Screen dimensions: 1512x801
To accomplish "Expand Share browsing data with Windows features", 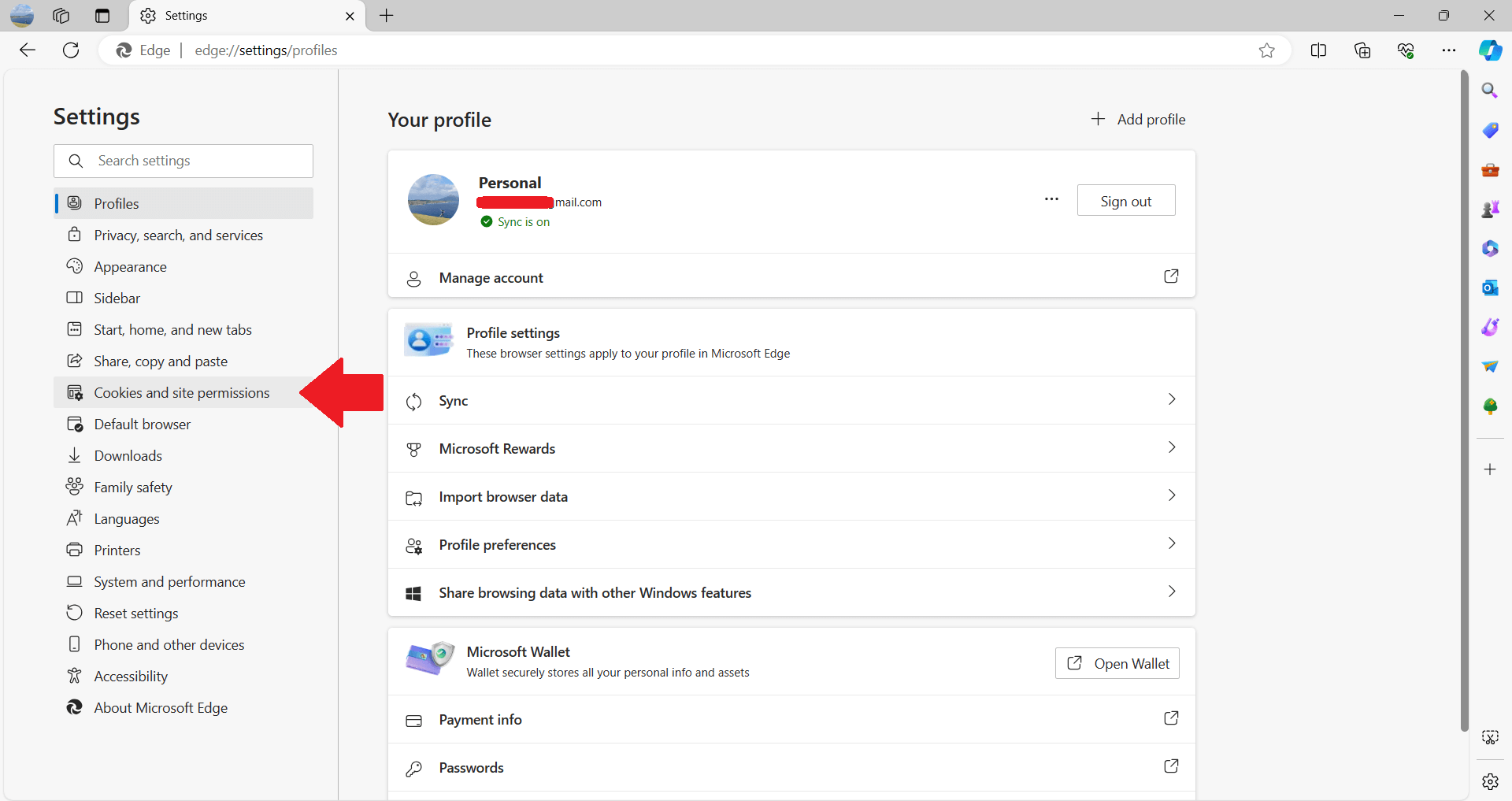I will tap(791, 592).
